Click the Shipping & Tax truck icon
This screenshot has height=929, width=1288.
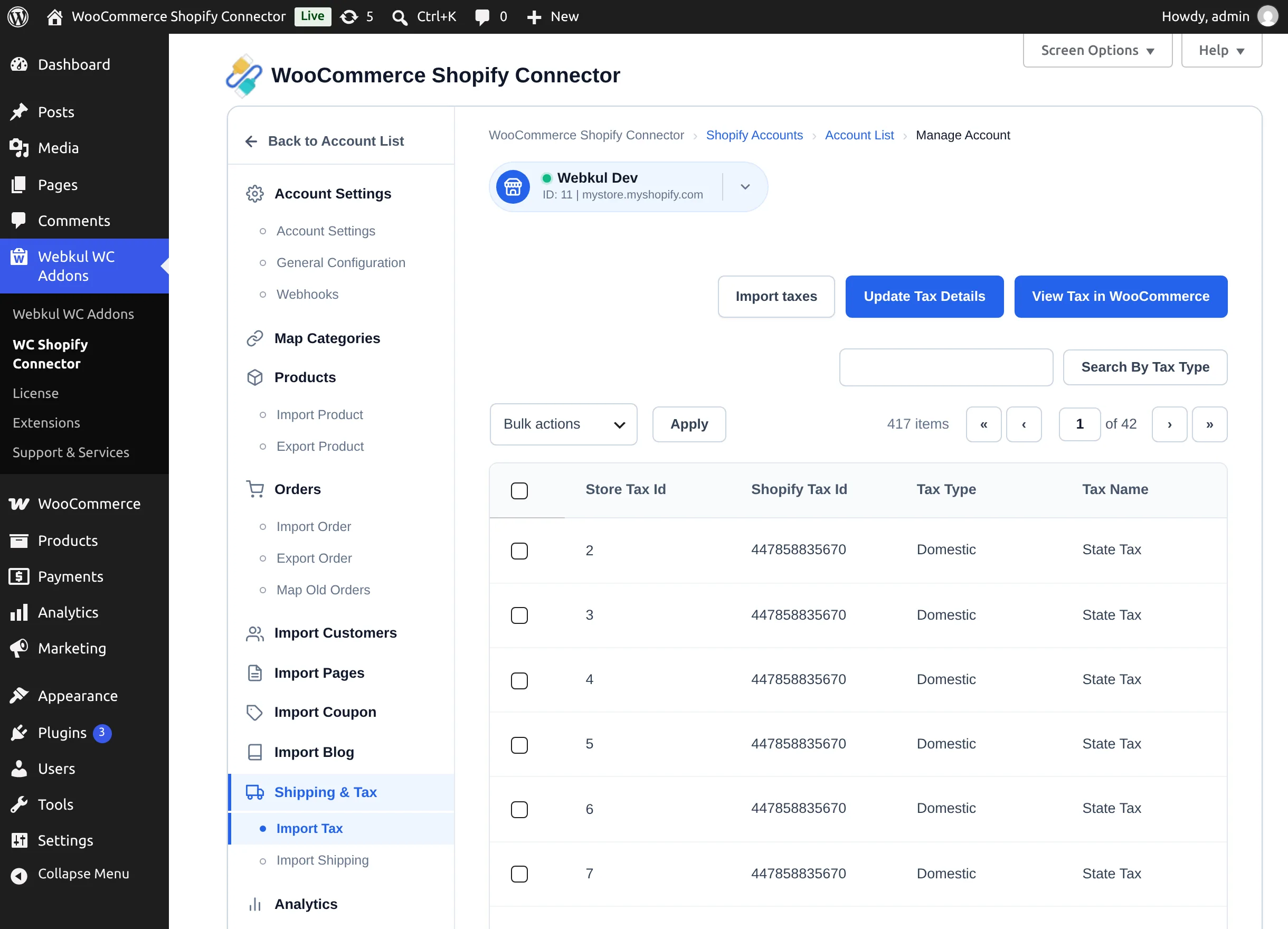255,792
